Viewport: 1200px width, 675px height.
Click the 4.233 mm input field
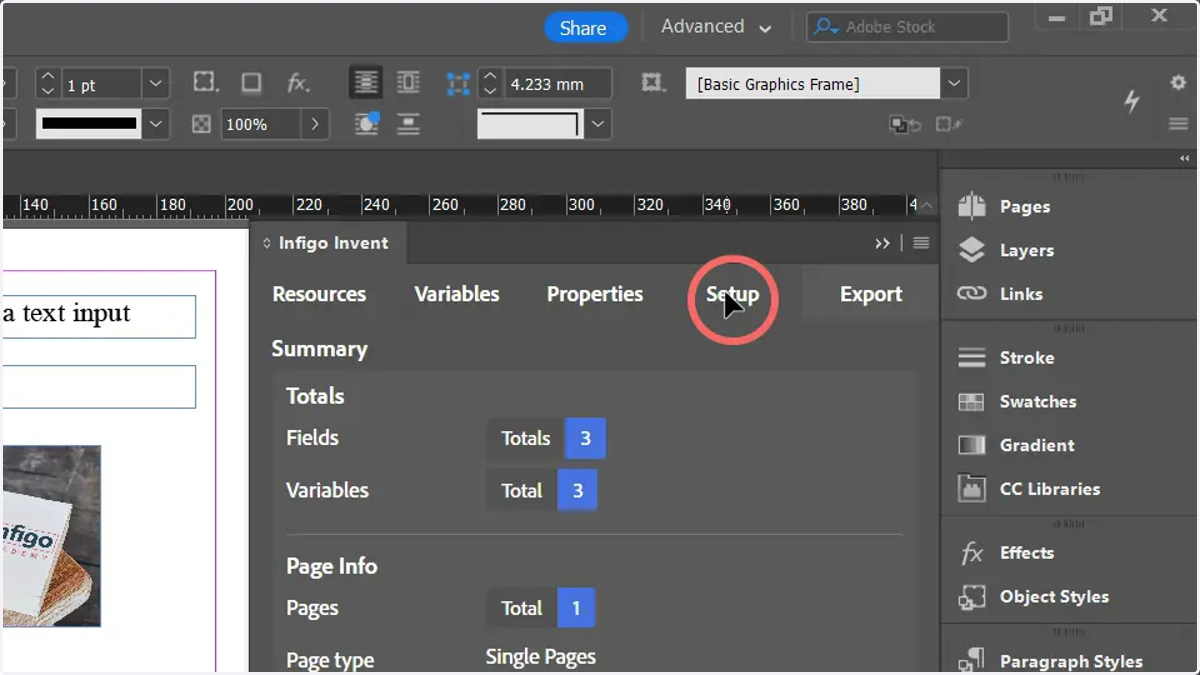click(557, 84)
